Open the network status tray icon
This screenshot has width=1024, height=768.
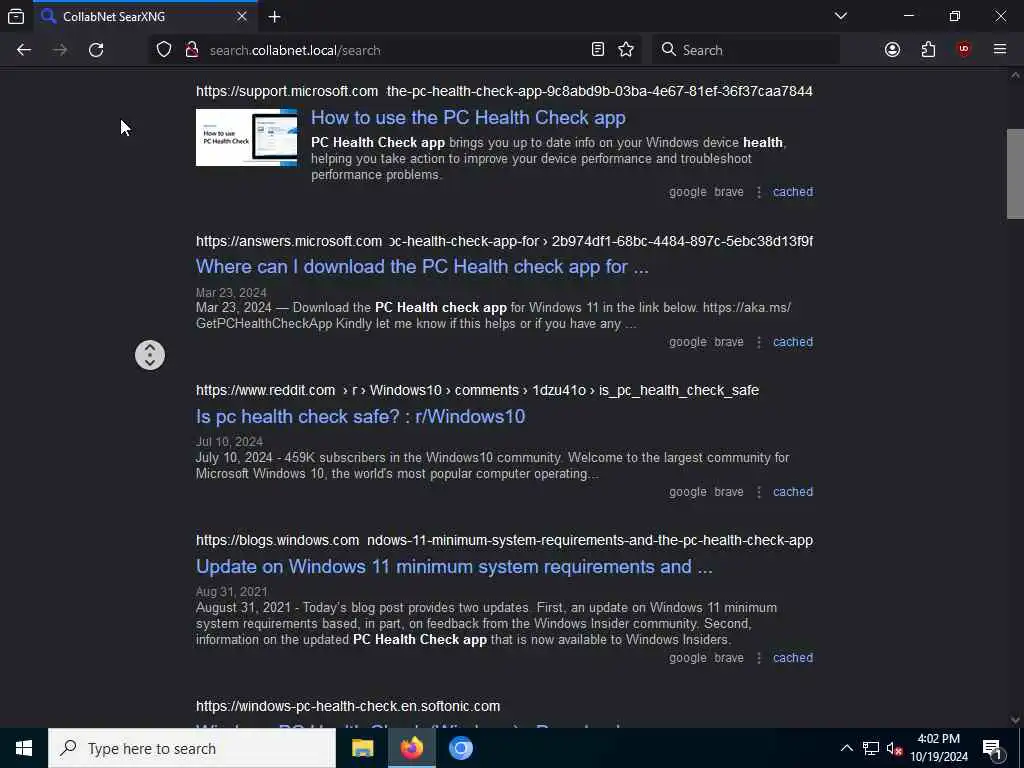(x=871, y=748)
